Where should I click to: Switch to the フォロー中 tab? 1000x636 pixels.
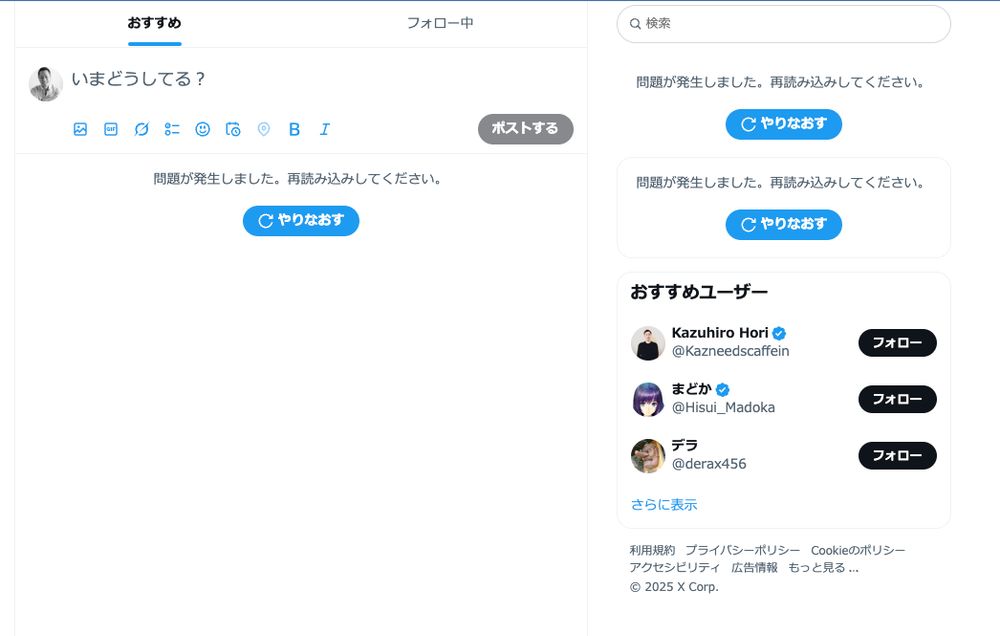click(x=441, y=22)
